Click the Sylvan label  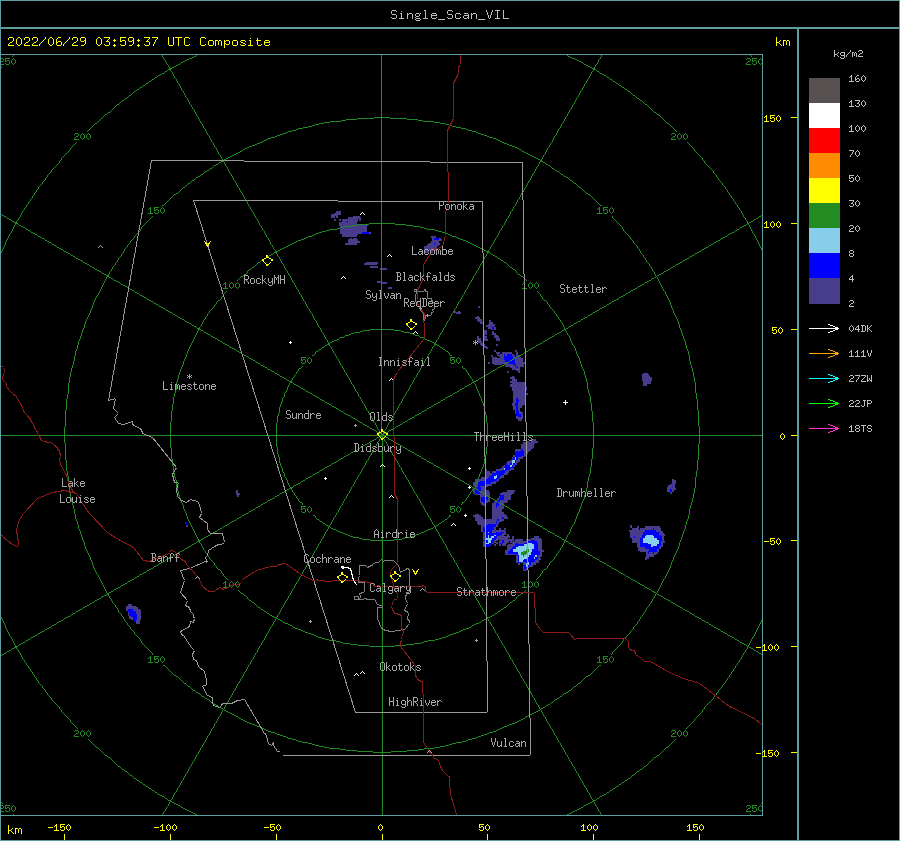tap(383, 295)
